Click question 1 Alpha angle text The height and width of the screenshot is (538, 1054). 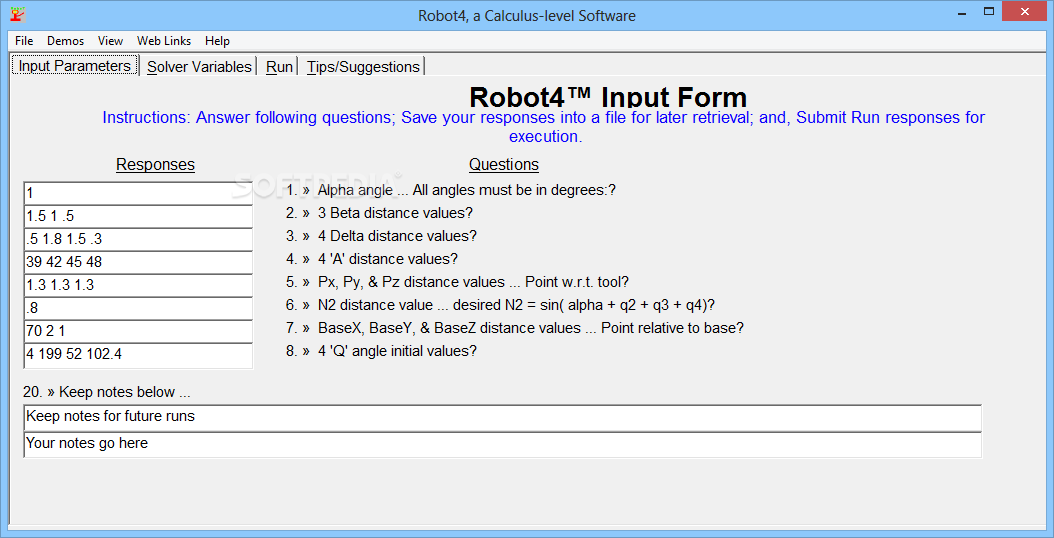pyautogui.click(x=467, y=190)
